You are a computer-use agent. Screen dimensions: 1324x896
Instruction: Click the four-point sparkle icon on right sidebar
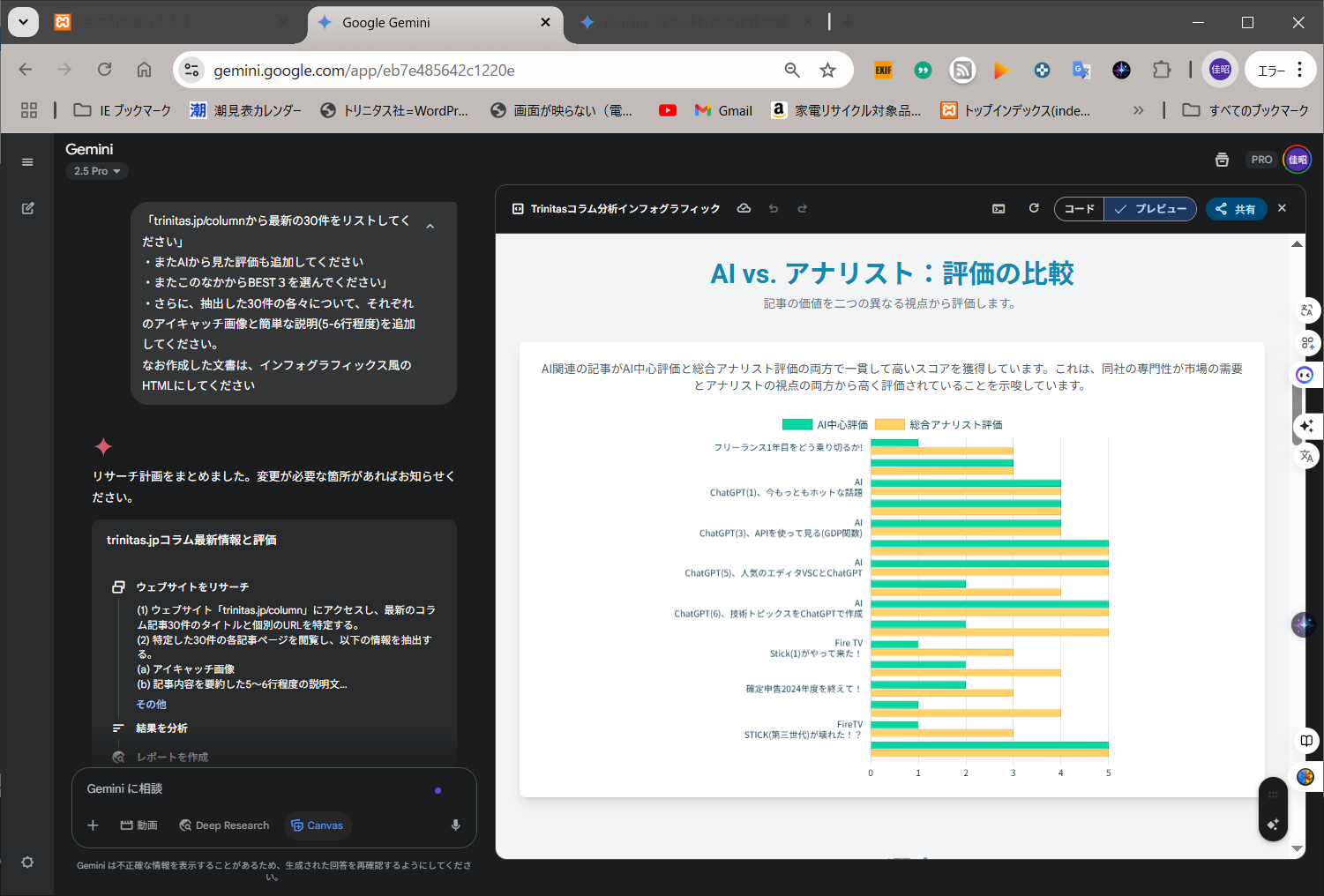(1306, 426)
